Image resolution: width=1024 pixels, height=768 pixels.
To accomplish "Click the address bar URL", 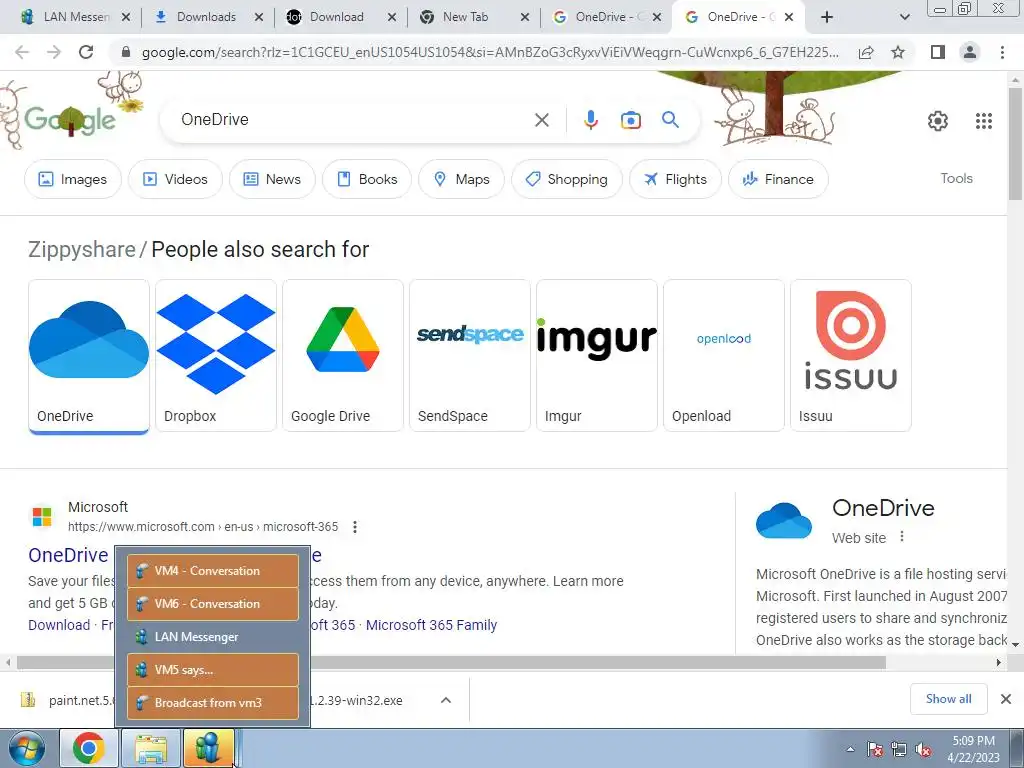I will [x=490, y=52].
